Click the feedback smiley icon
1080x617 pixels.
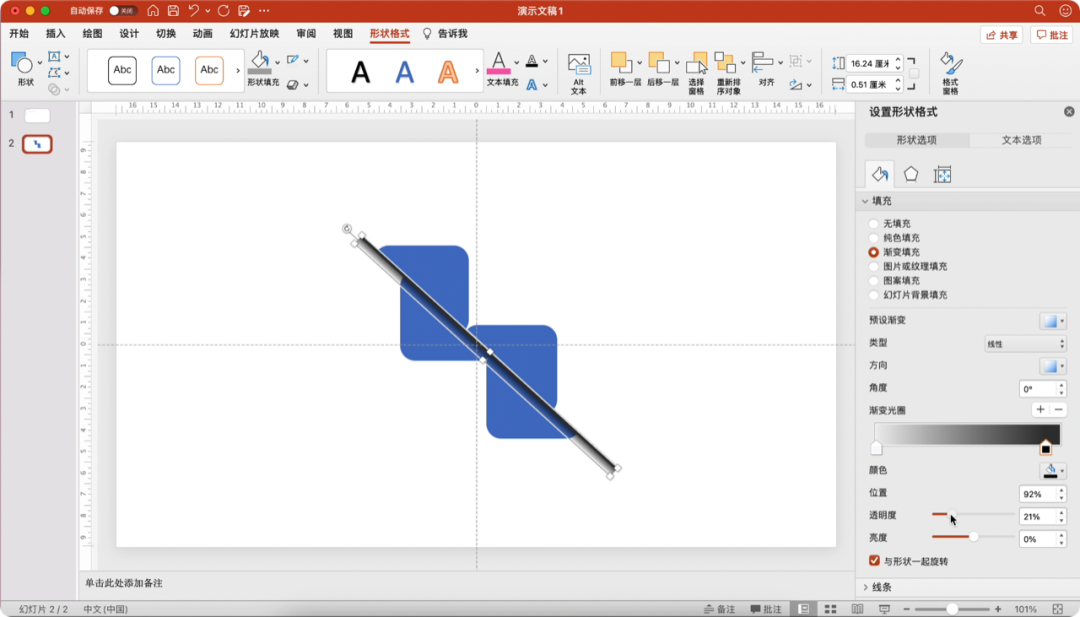[1065, 10]
